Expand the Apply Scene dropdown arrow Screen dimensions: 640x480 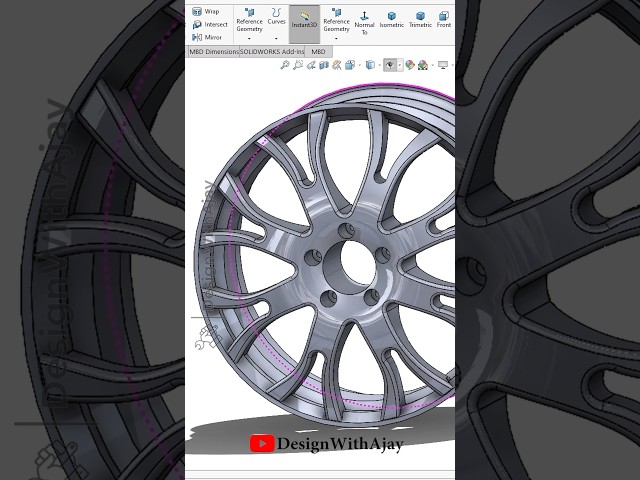click(432, 65)
